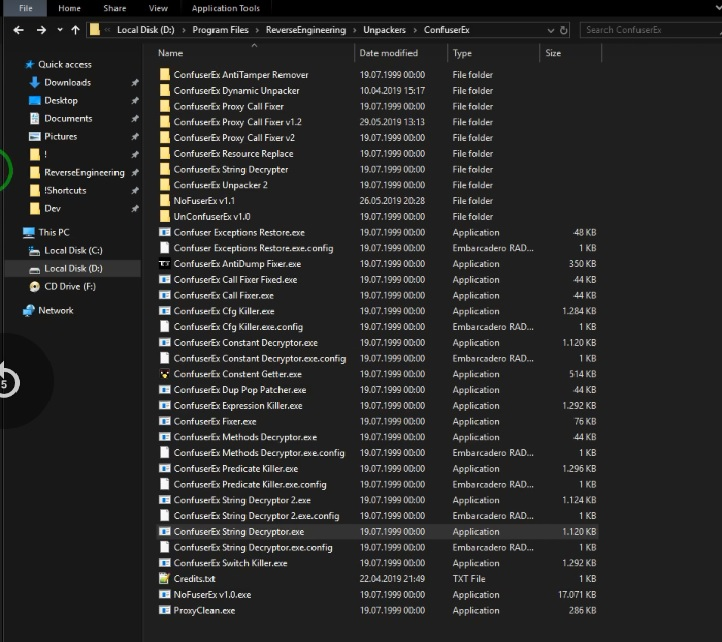The width and height of the screenshot is (722, 642).
Task: Select CD Drive (F:) icon
Action: (34, 286)
